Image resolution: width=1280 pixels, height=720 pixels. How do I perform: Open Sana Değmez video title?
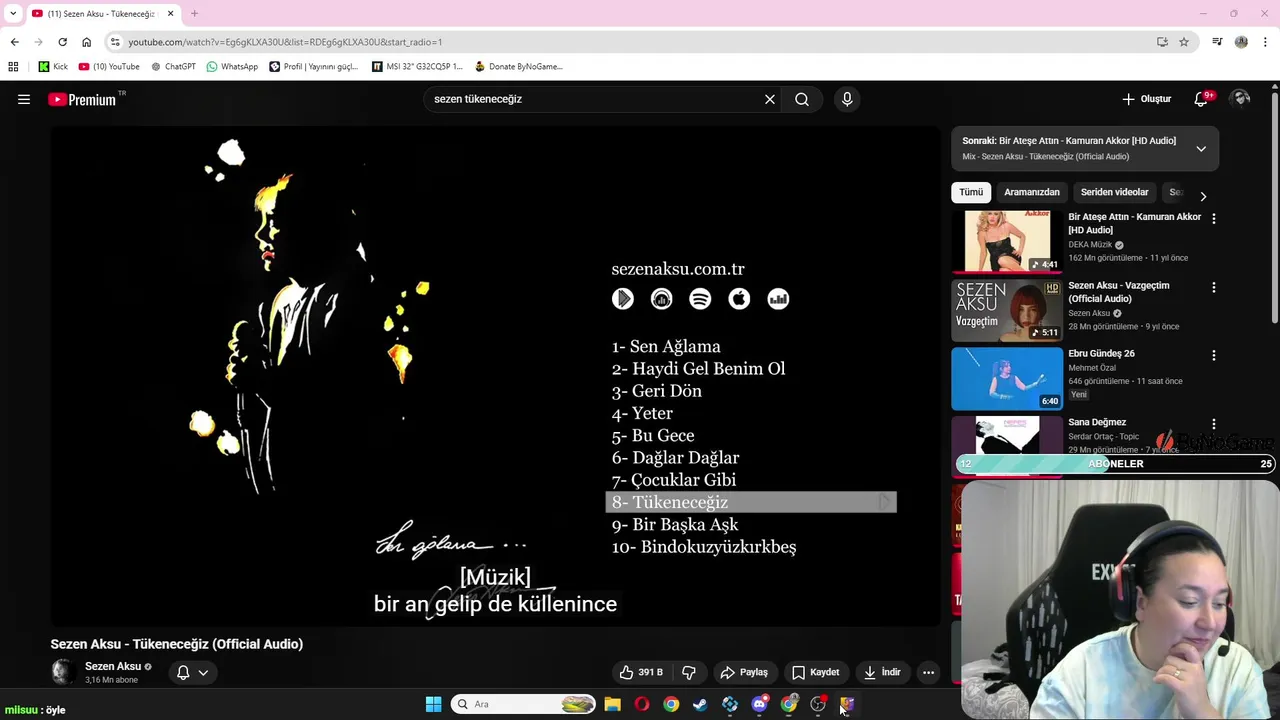(1097, 422)
